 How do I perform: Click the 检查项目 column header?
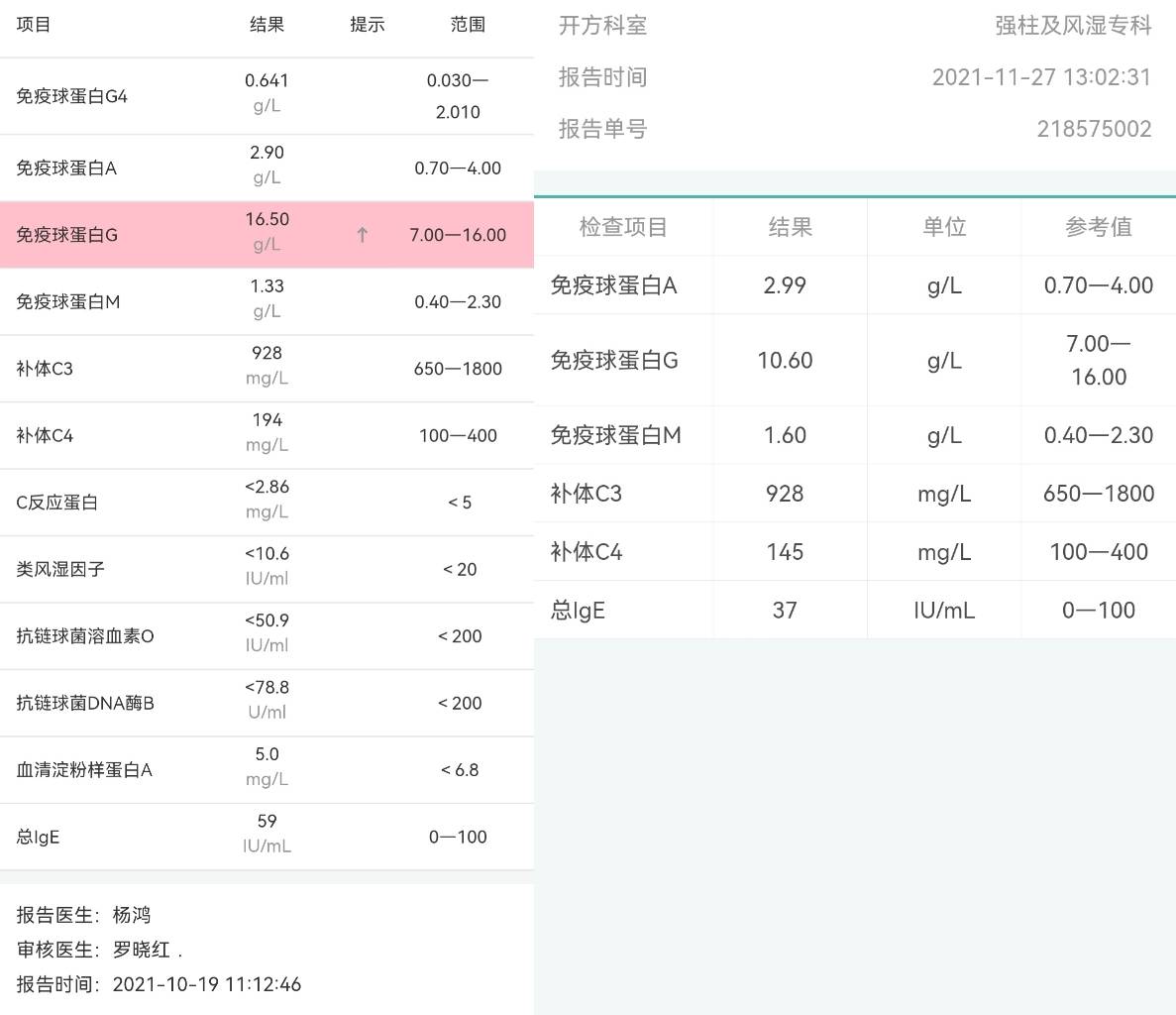623,227
